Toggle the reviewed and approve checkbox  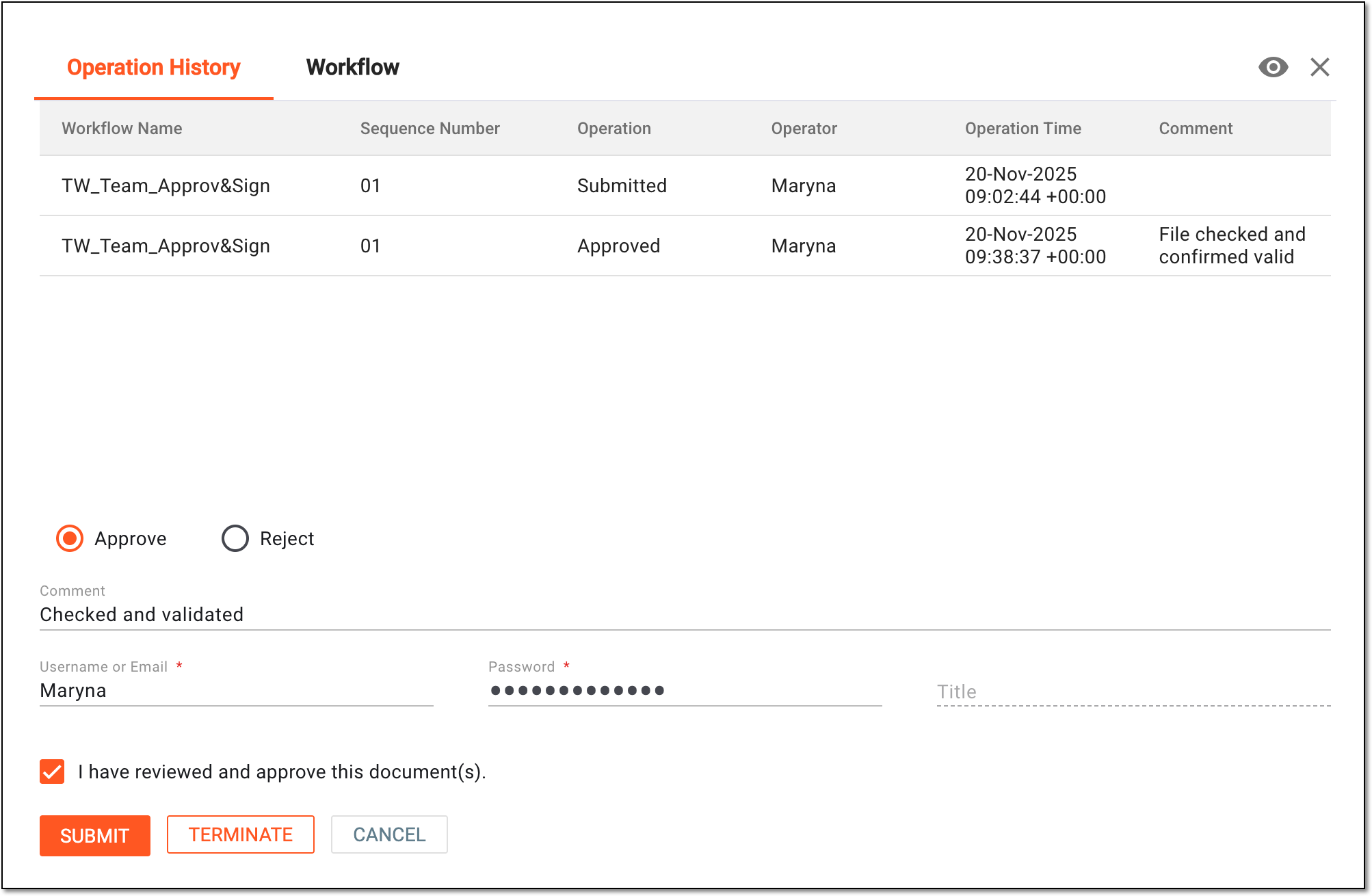52,772
